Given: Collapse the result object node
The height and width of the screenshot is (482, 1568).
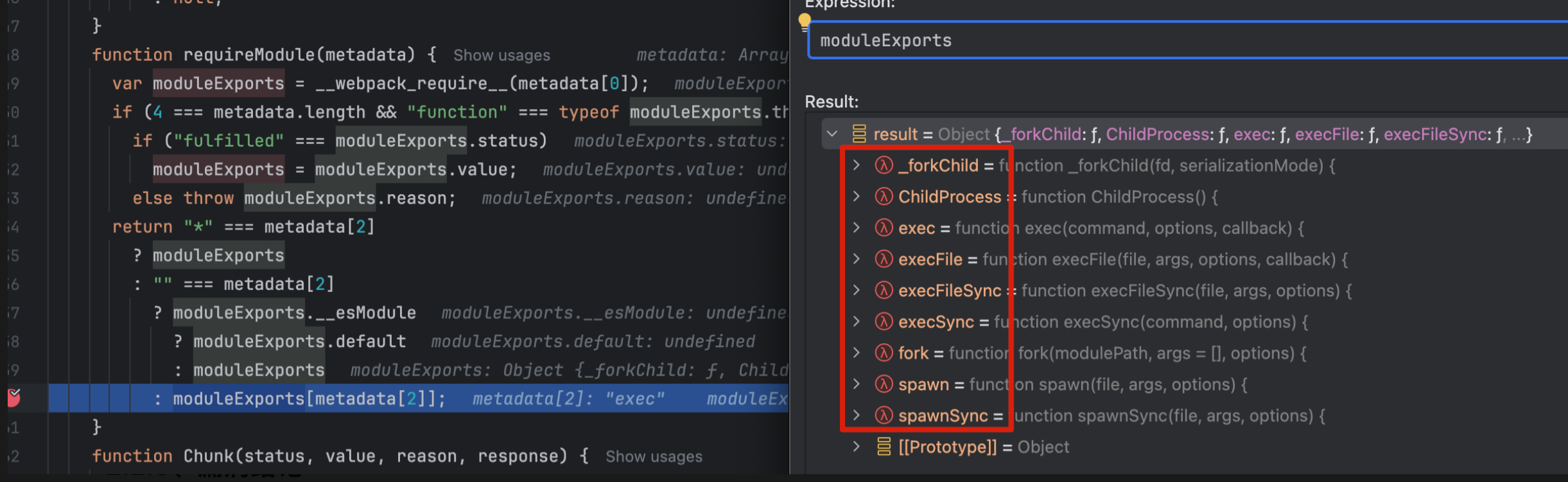Looking at the screenshot, I should pos(832,134).
